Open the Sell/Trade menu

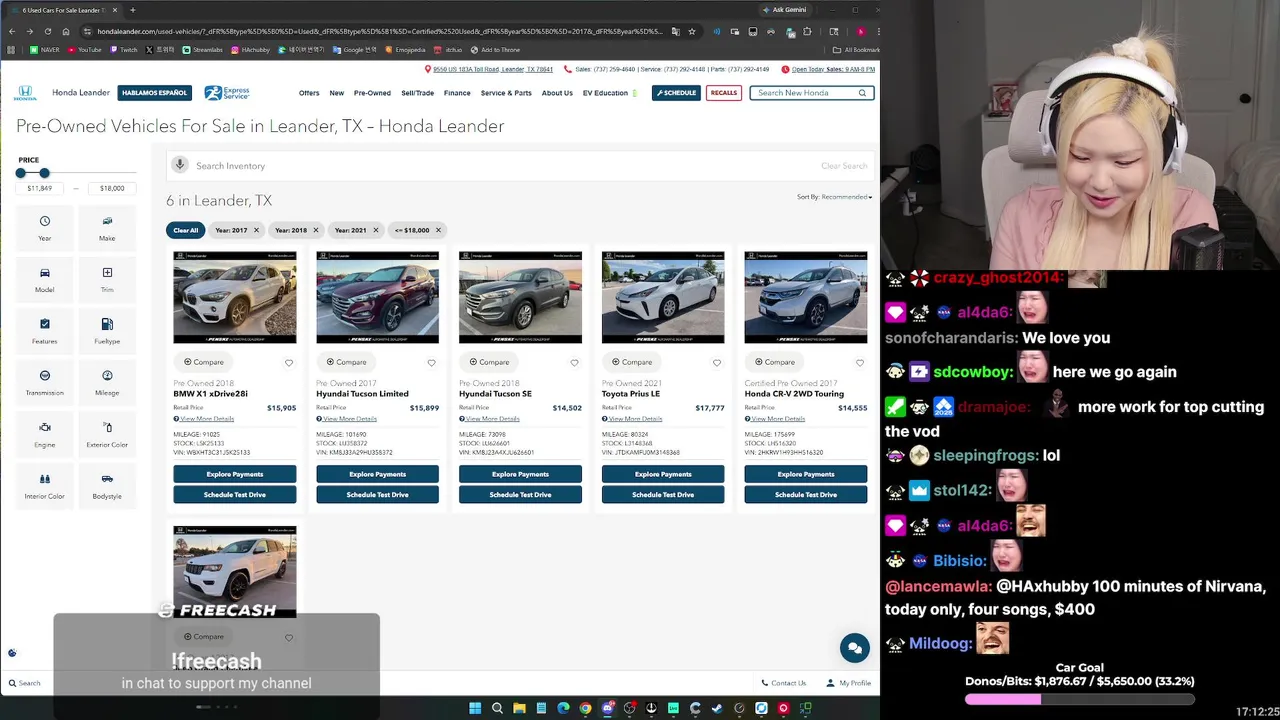tap(418, 93)
